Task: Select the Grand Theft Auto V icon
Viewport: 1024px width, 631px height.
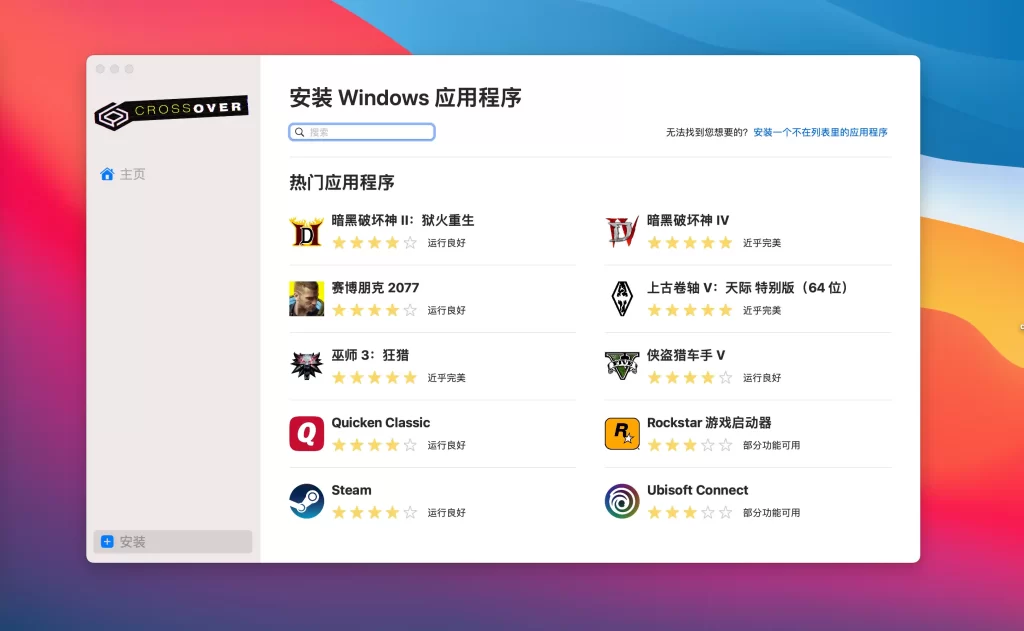Action: click(x=622, y=366)
